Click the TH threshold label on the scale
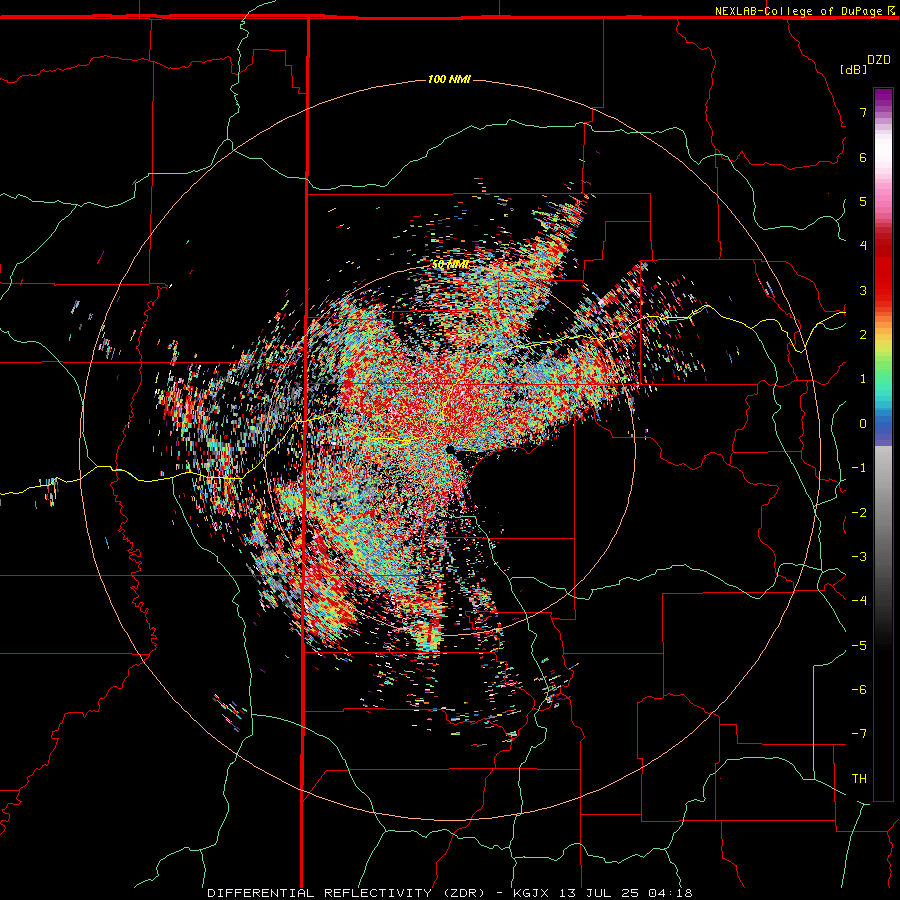Screen dimensions: 900x900 [859, 779]
